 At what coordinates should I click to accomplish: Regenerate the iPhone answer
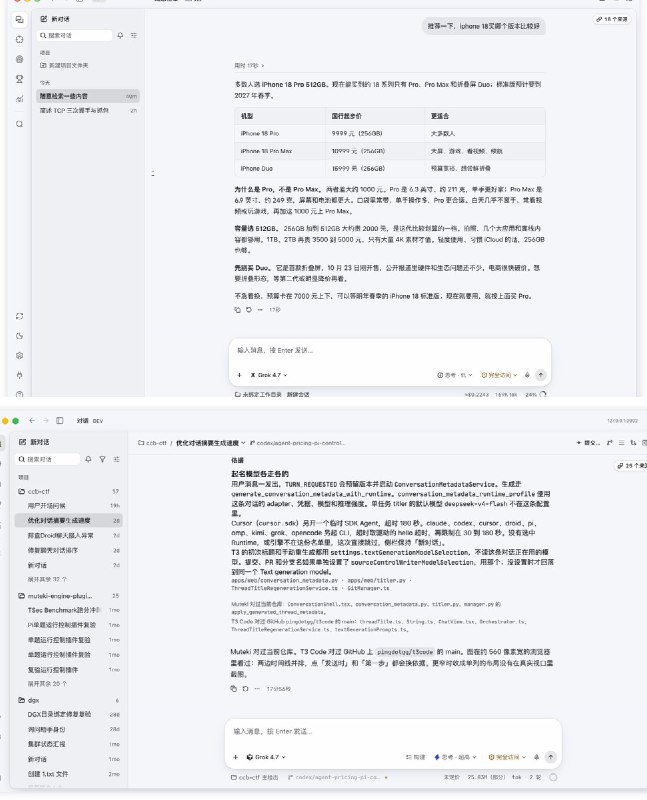point(248,310)
